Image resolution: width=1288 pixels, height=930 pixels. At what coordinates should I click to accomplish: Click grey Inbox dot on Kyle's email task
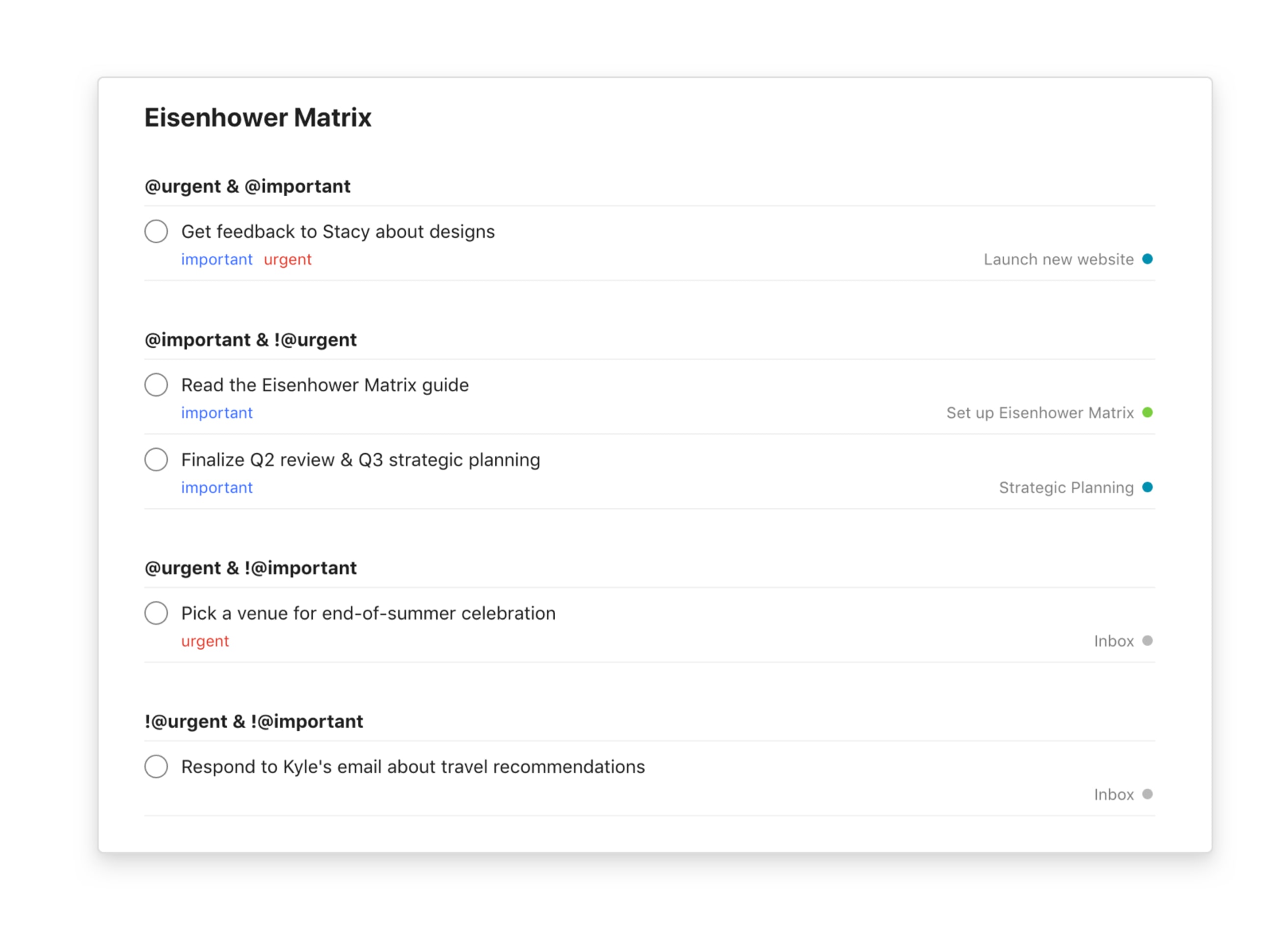[x=1147, y=793]
